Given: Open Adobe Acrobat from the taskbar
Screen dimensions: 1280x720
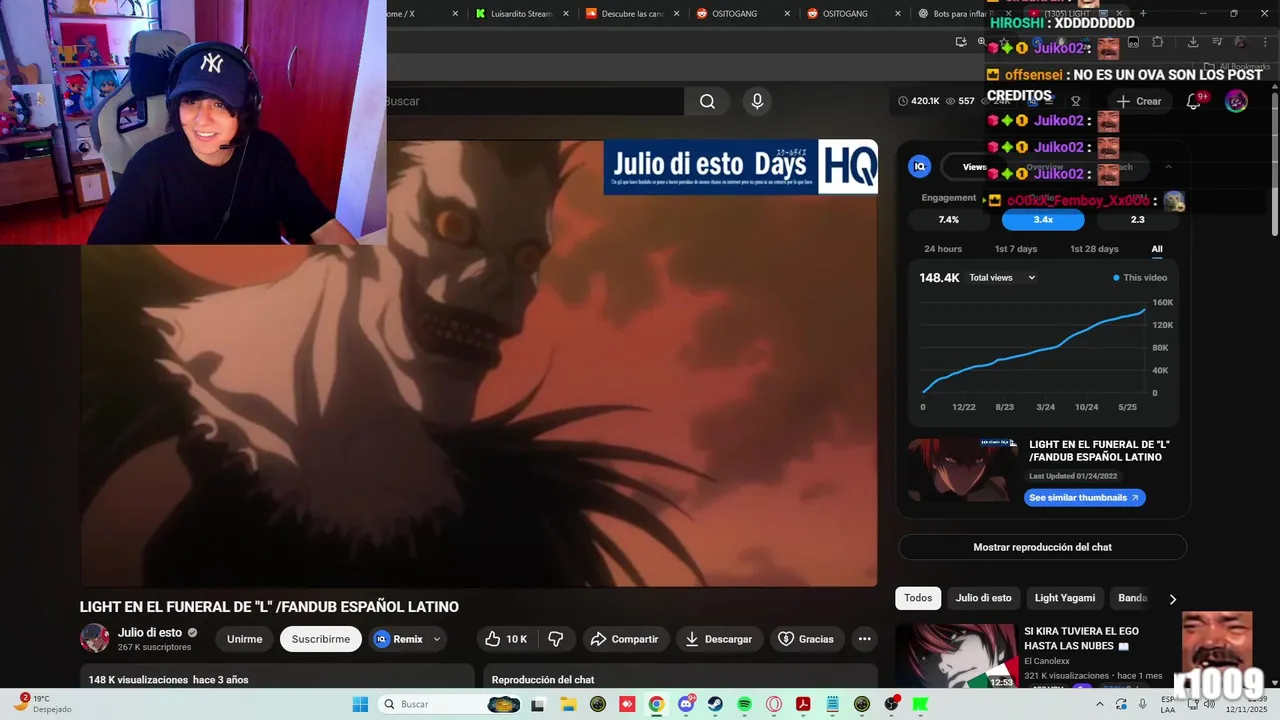Looking at the screenshot, I should (x=802, y=704).
